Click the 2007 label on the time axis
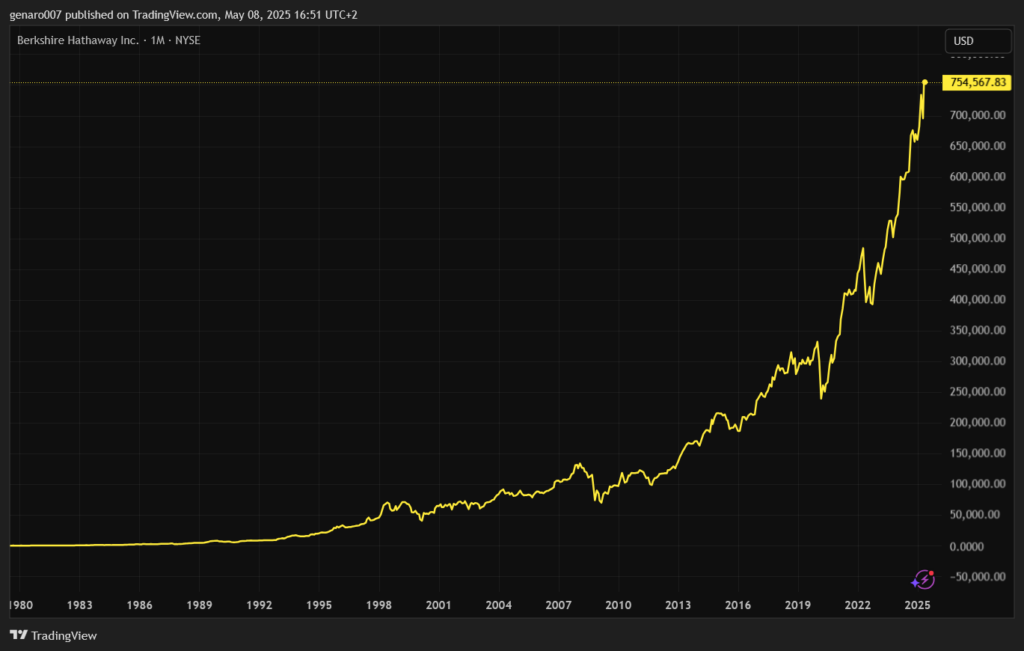 (558, 606)
